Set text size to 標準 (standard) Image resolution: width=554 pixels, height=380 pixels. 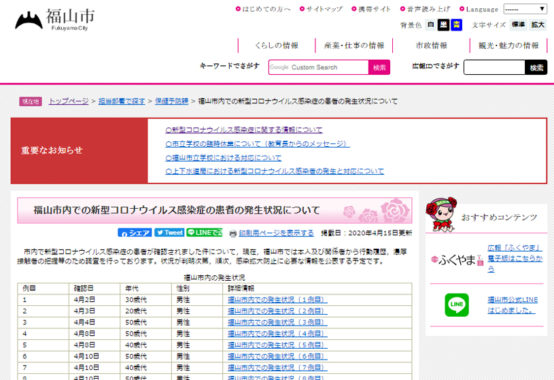(x=518, y=25)
